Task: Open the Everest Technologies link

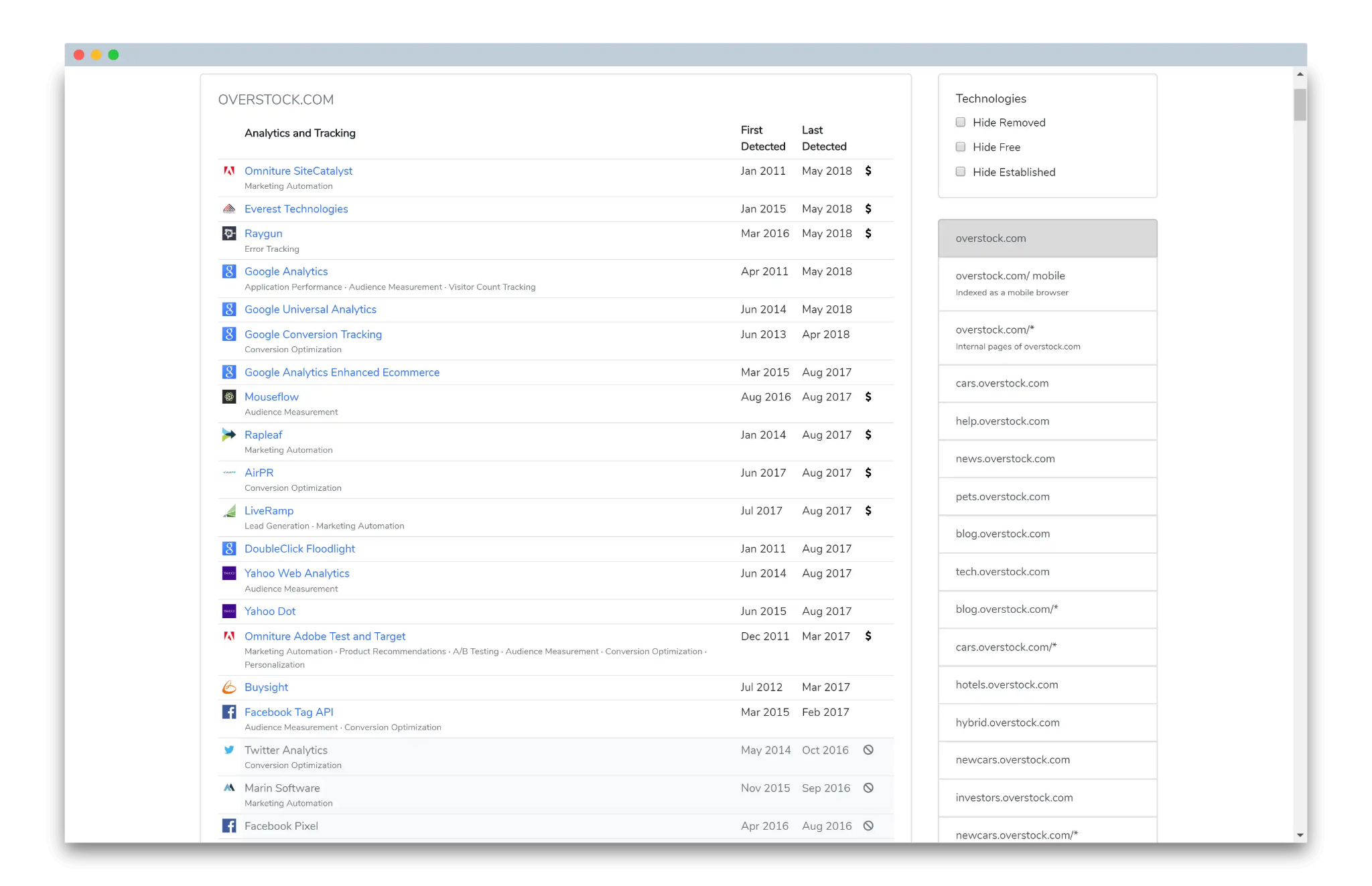Action: [296, 209]
